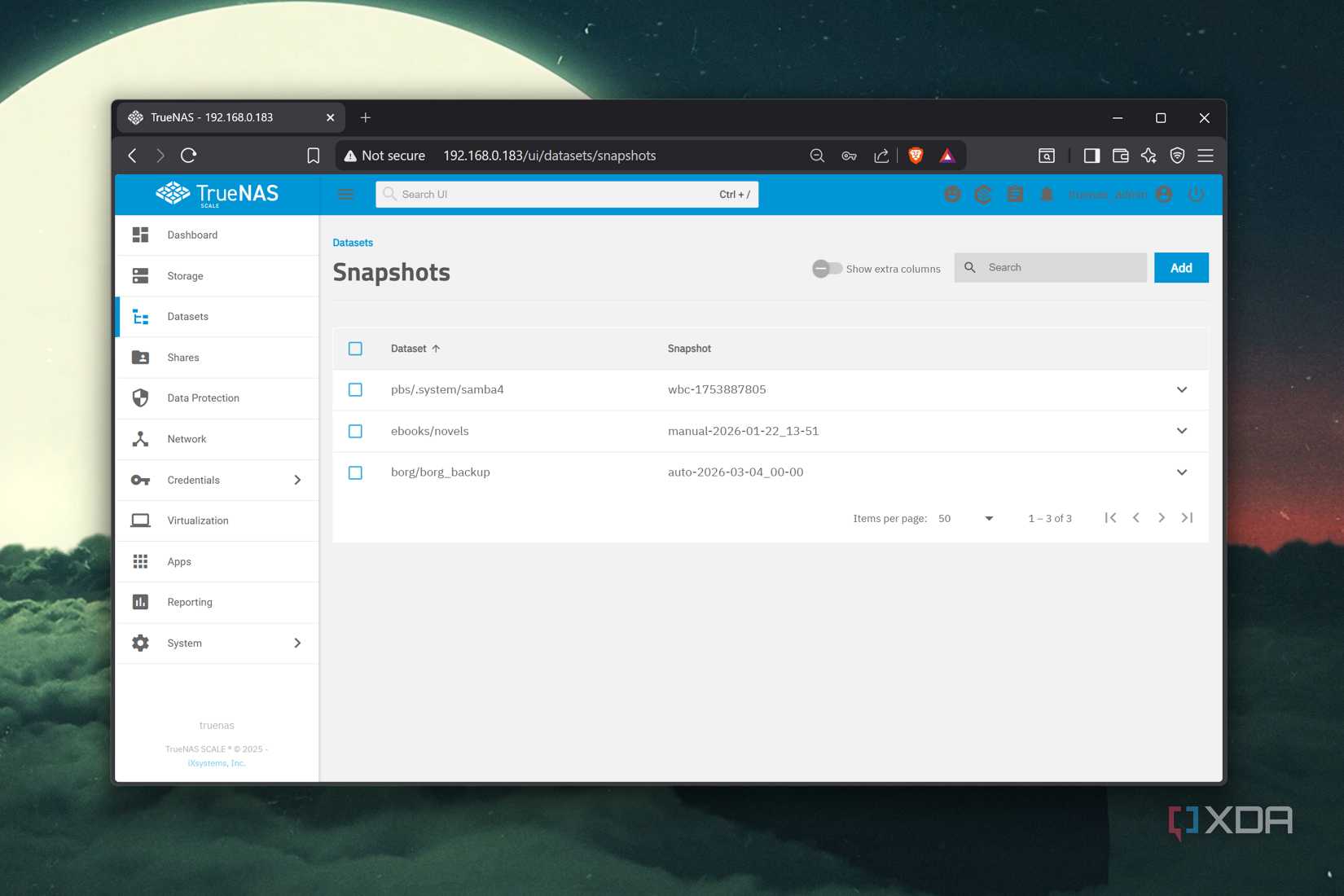Jump to the last page of results

tap(1188, 517)
